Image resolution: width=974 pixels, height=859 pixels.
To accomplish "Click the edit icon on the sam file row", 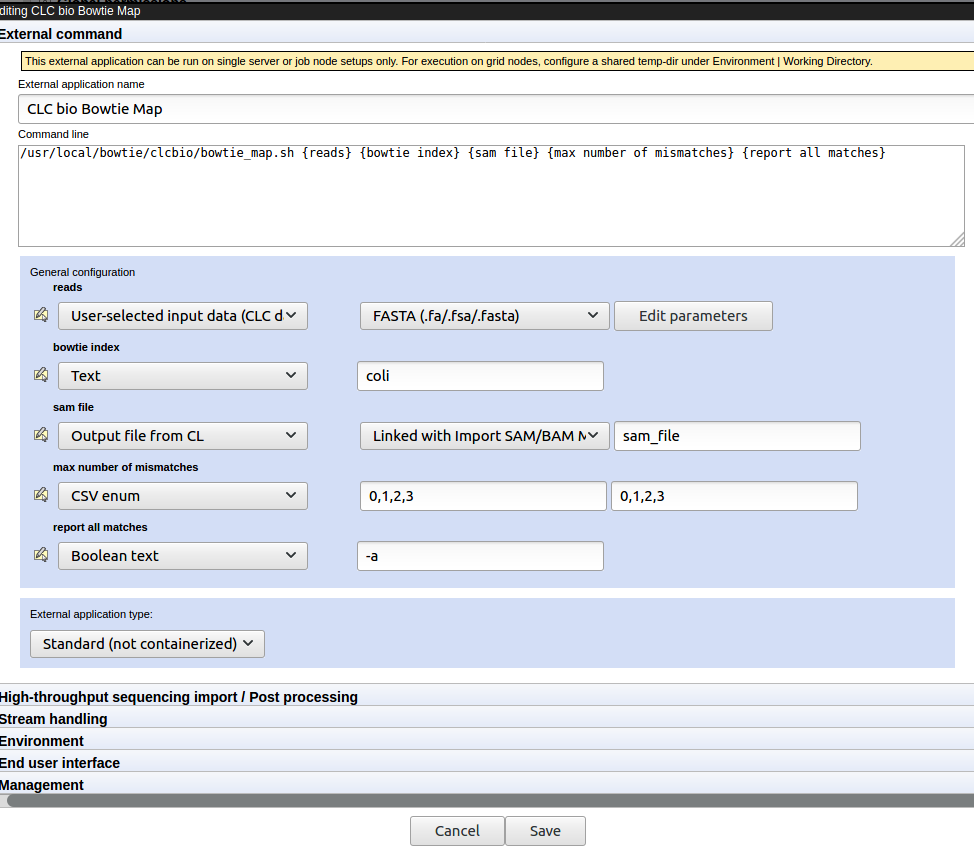I will [40, 434].
